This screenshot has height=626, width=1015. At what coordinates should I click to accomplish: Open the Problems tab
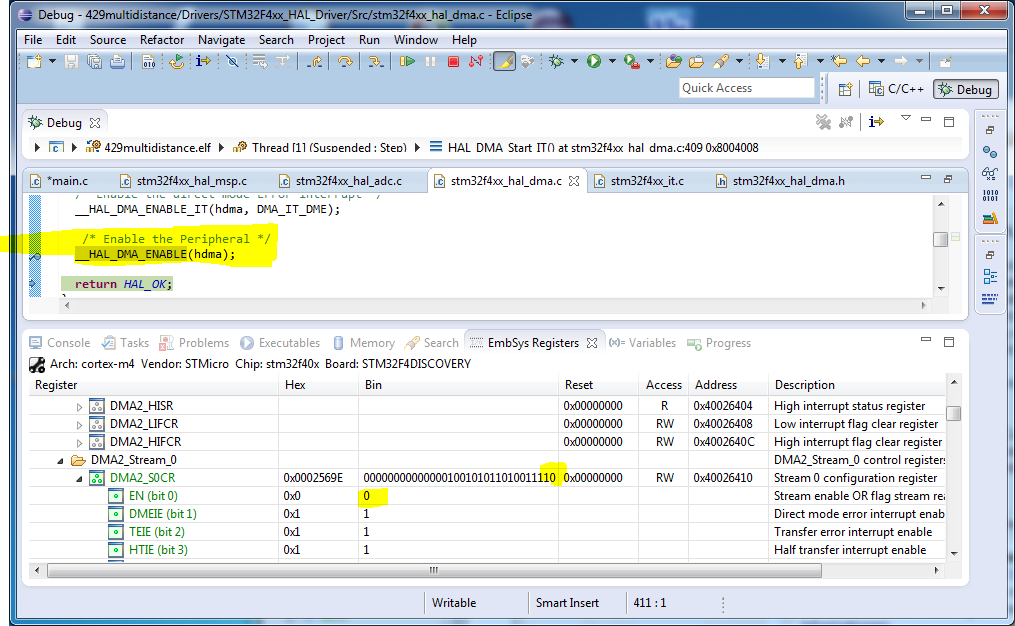pyautogui.click(x=194, y=342)
